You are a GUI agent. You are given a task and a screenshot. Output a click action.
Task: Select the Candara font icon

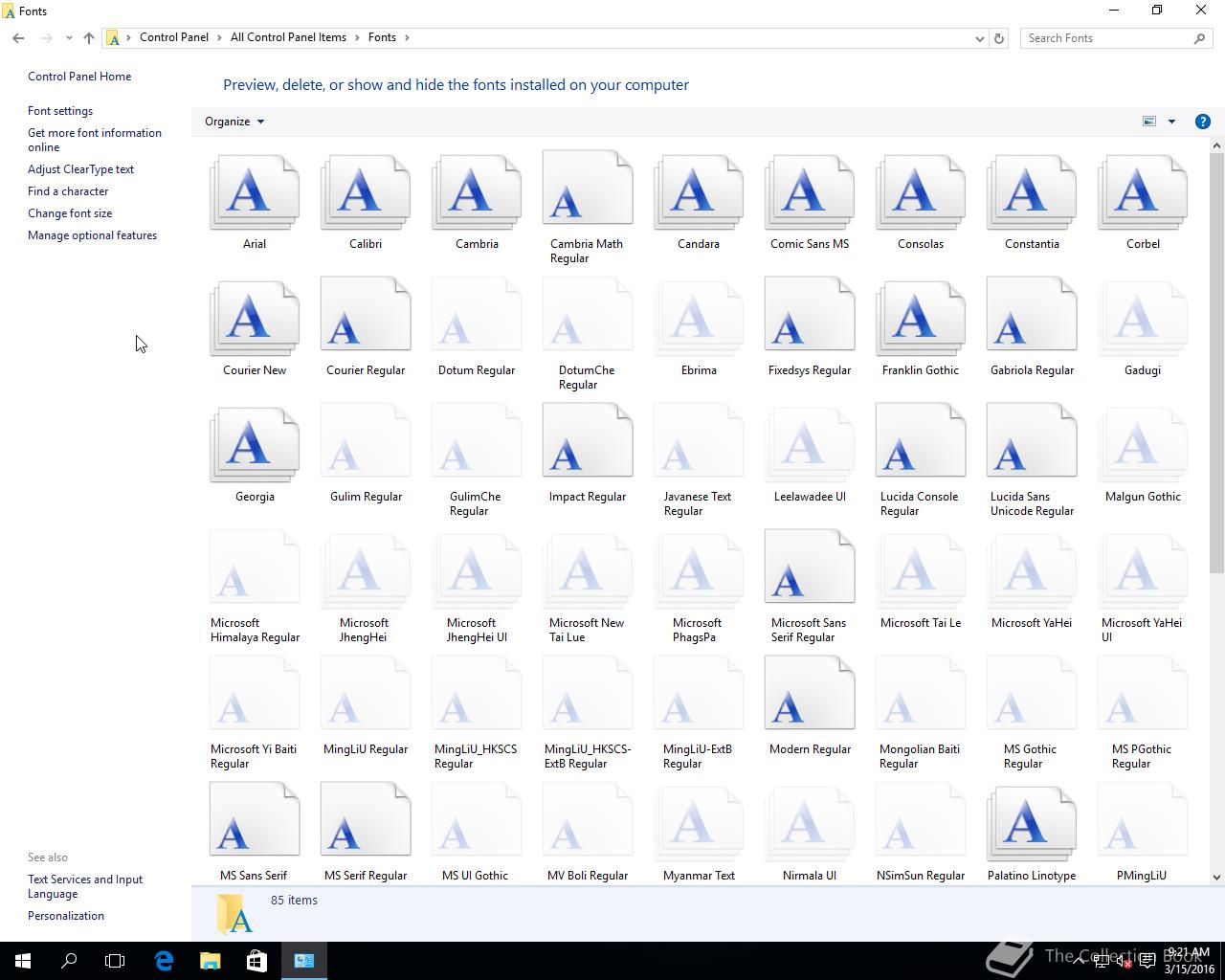(x=698, y=191)
